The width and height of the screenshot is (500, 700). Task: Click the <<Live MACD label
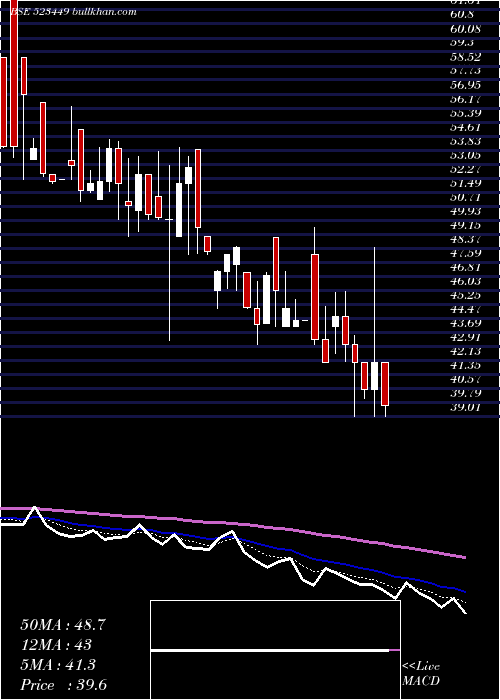(x=421, y=674)
